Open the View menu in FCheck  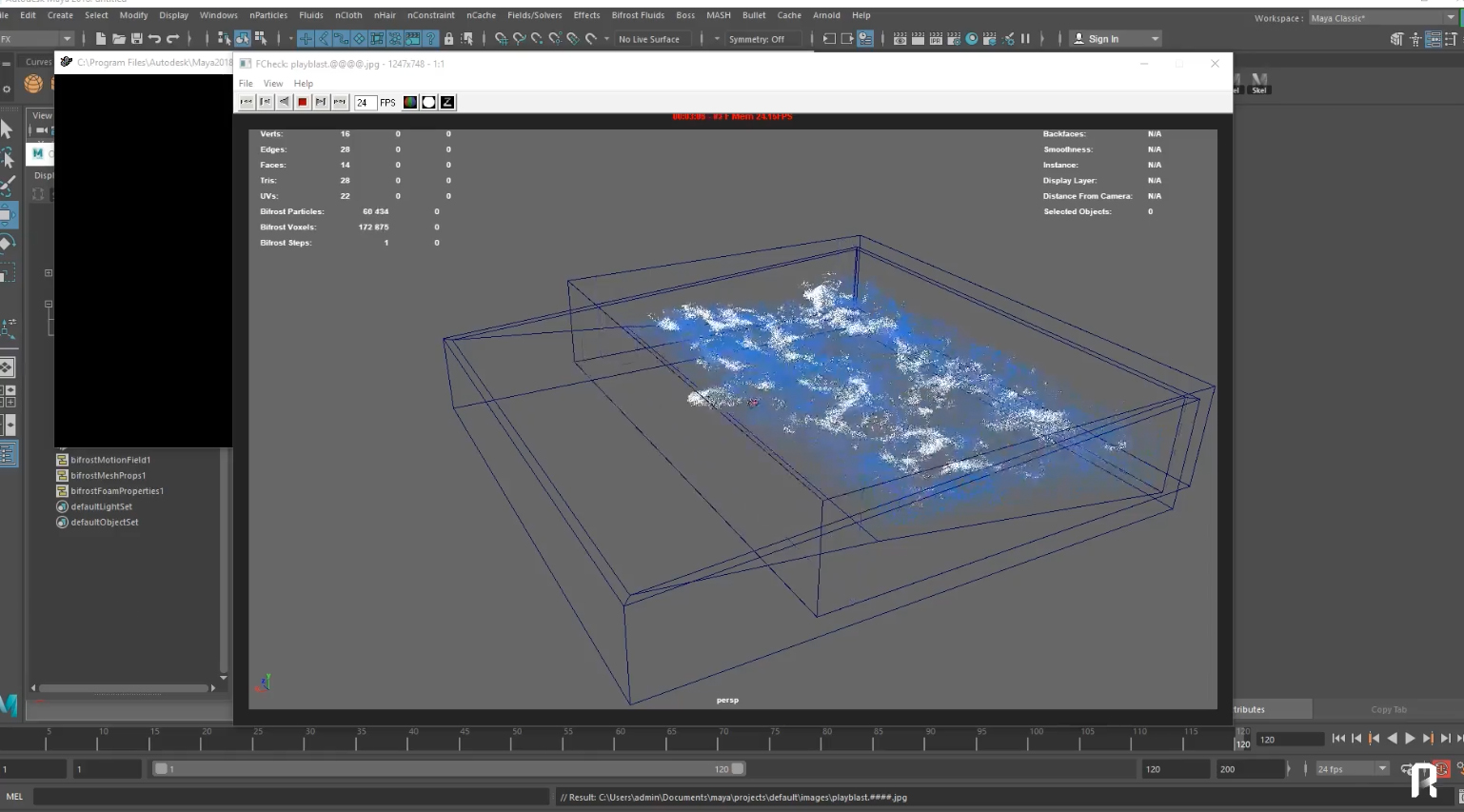click(x=273, y=84)
